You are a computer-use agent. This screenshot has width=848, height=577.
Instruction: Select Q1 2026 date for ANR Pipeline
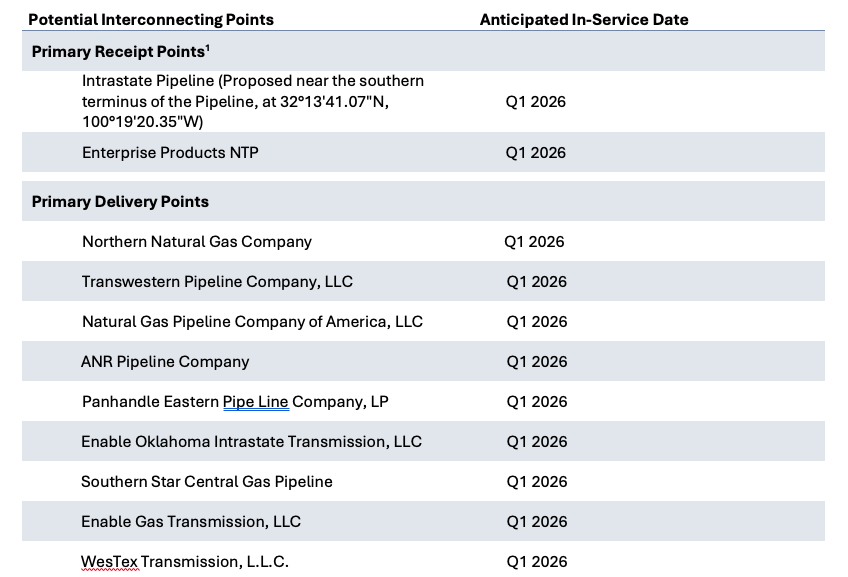[537, 362]
